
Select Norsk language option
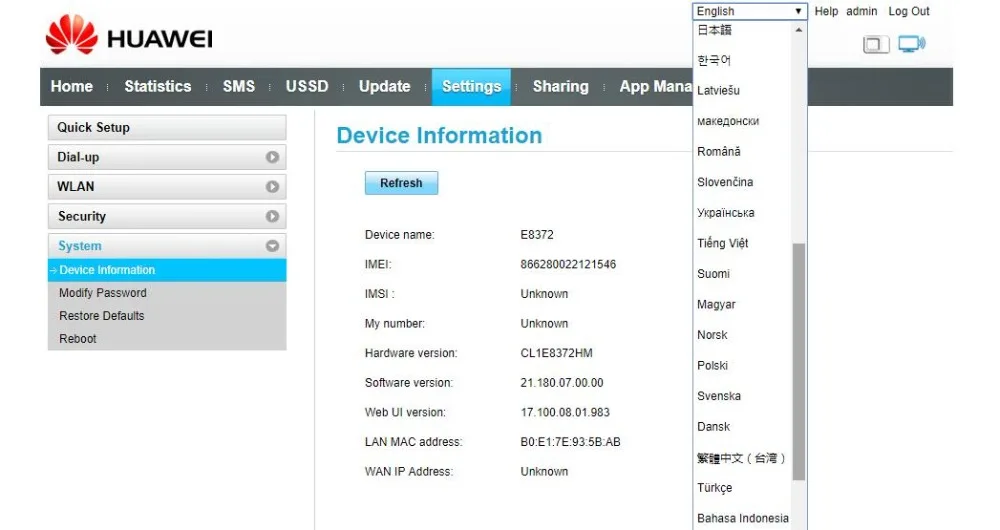click(x=712, y=335)
